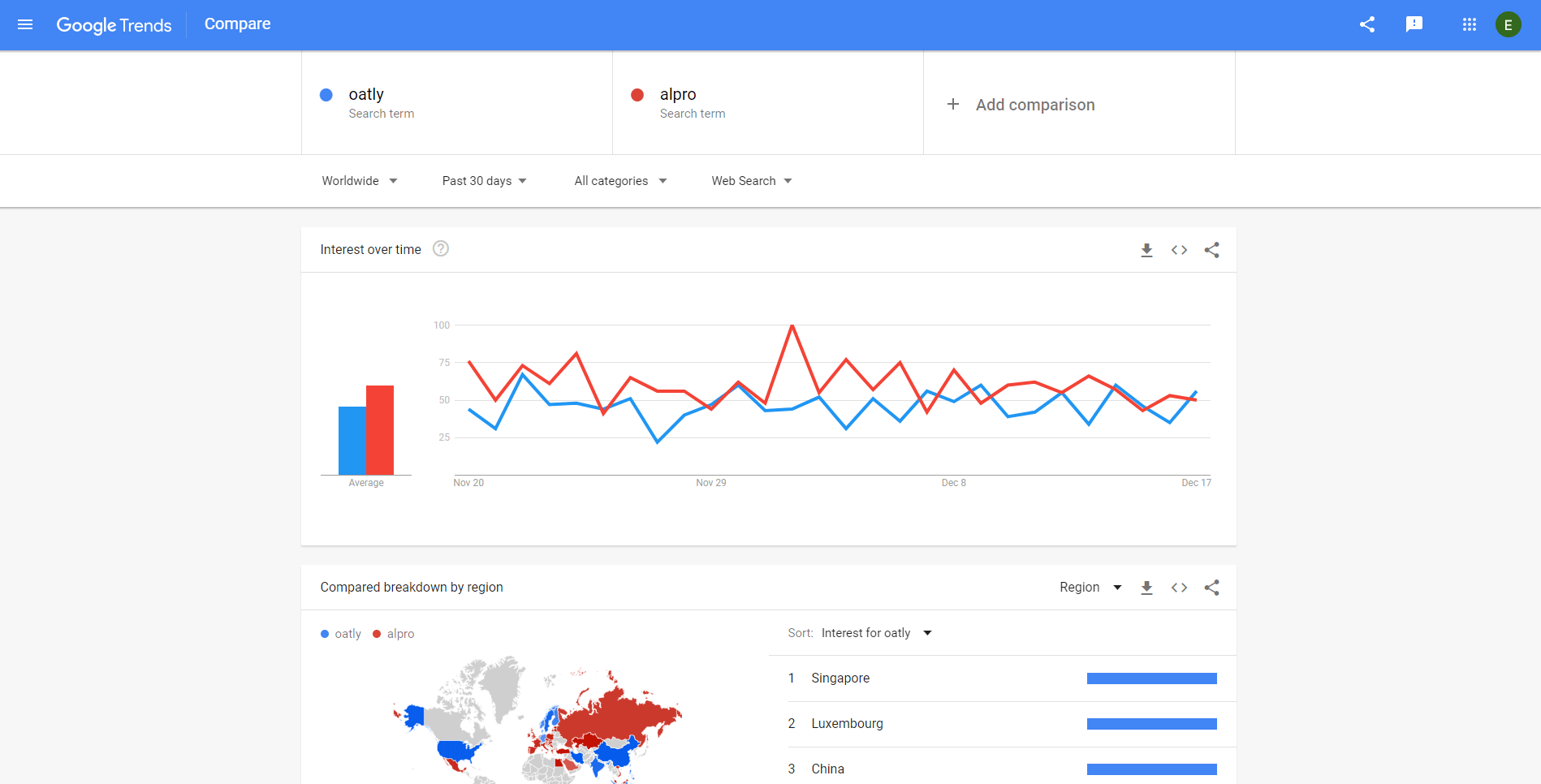The image size is (1541, 784).
Task: Click the Luxembourg interest bar
Action: (1152, 724)
